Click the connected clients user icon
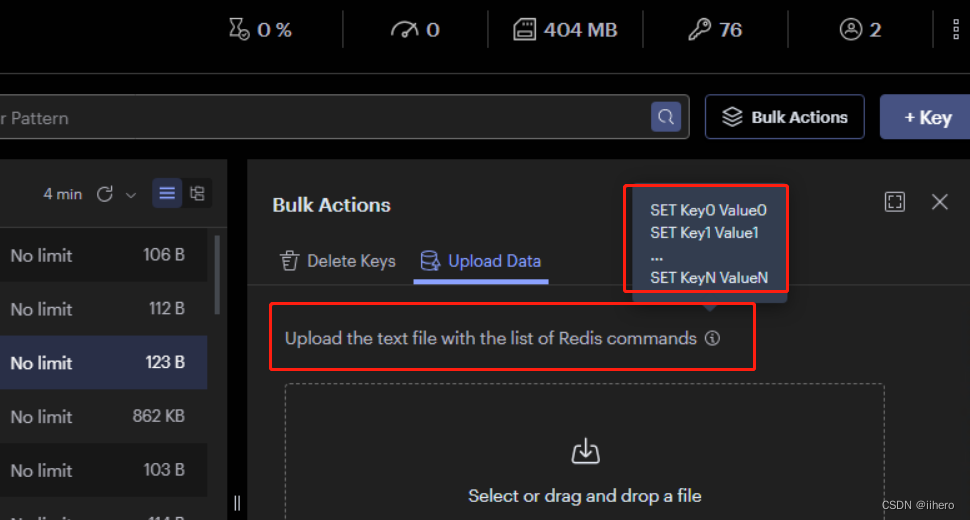 (x=851, y=29)
